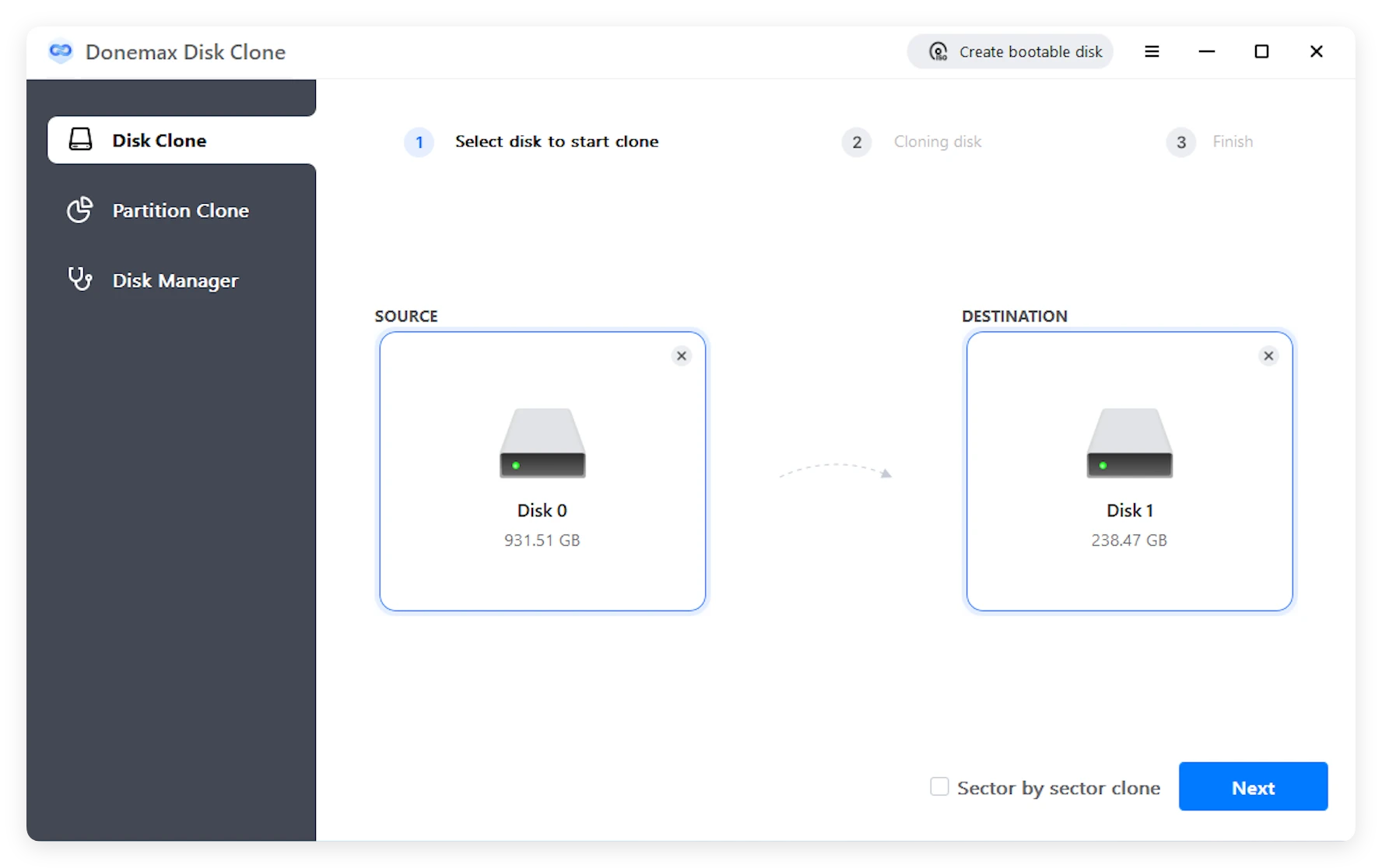Viewport: 1382px width, 868px height.
Task: Remove Disk 0 from source
Action: click(682, 355)
